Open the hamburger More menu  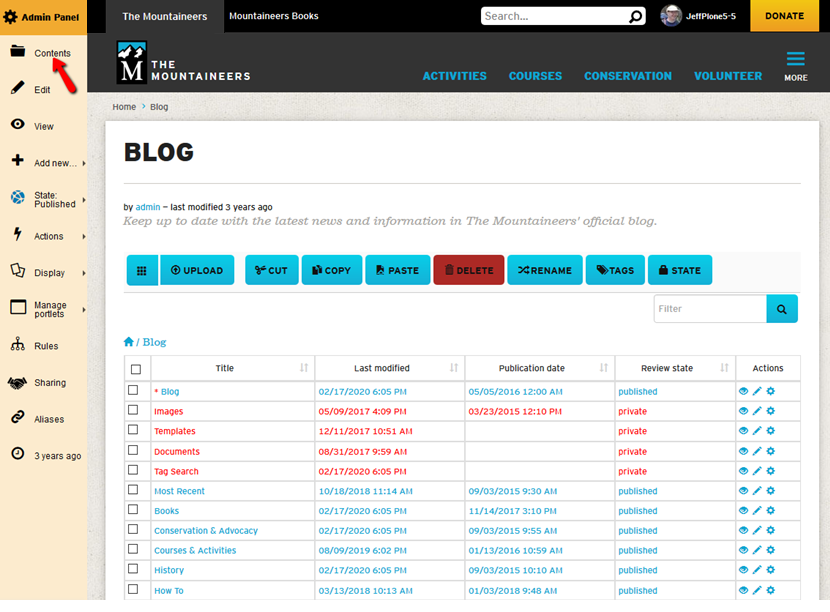tap(795, 64)
